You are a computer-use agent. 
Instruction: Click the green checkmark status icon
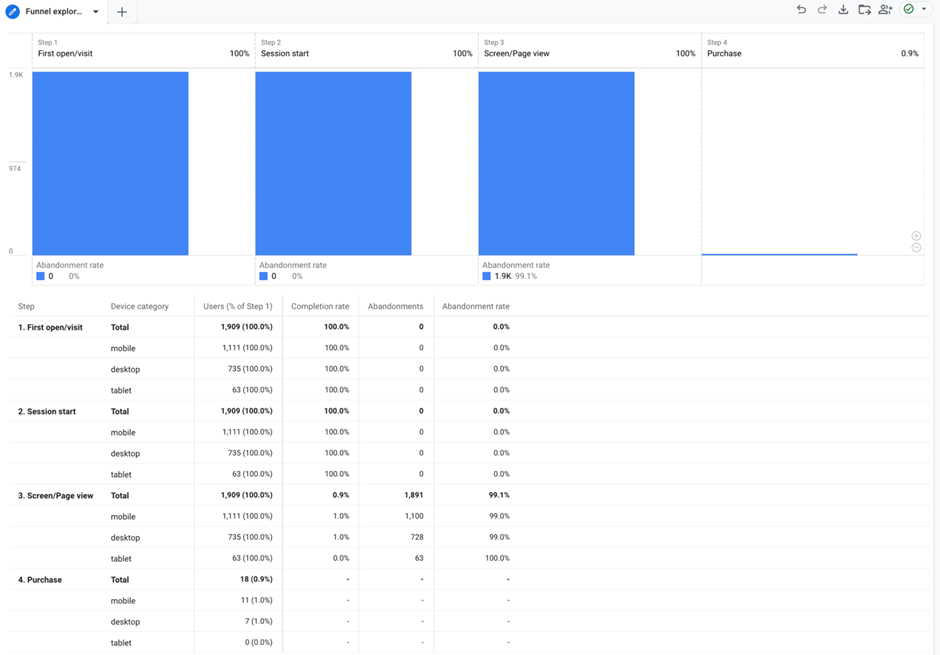point(908,10)
